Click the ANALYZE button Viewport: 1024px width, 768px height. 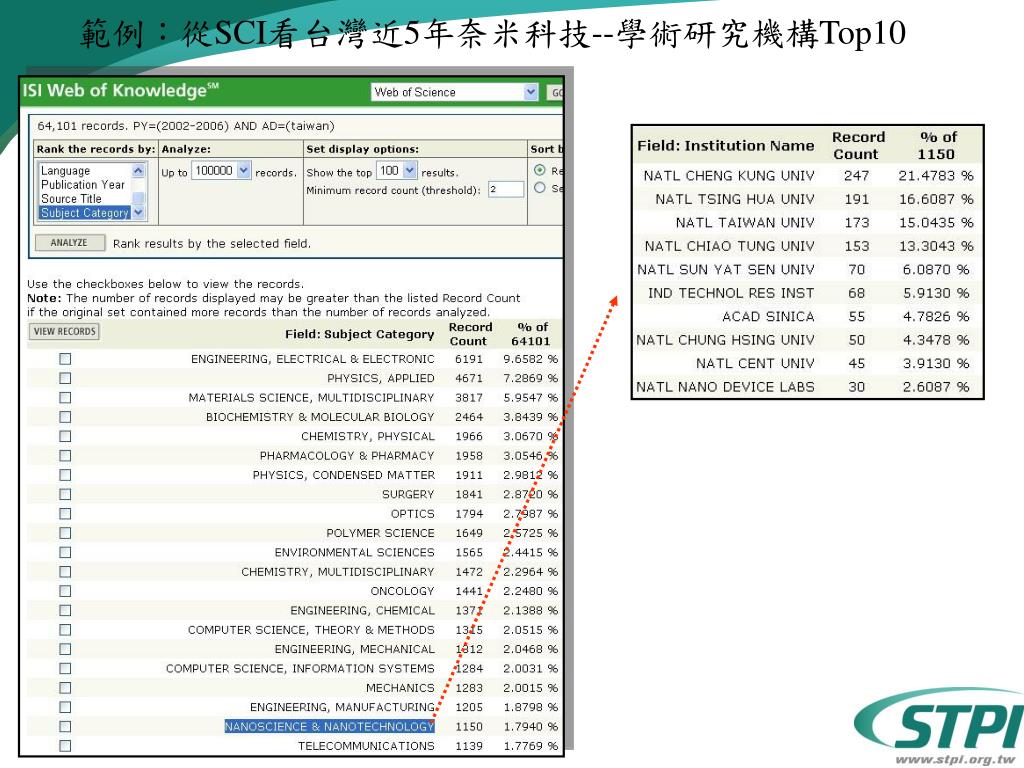click(69, 242)
